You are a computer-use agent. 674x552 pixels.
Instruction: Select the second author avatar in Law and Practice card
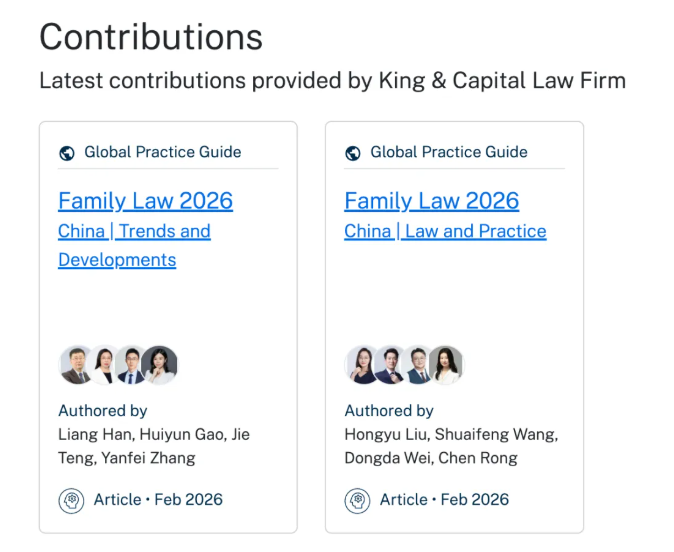point(390,365)
